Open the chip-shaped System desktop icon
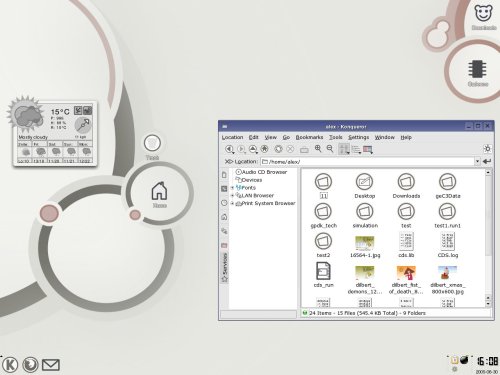This screenshot has height=375, width=500. point(477,73)
